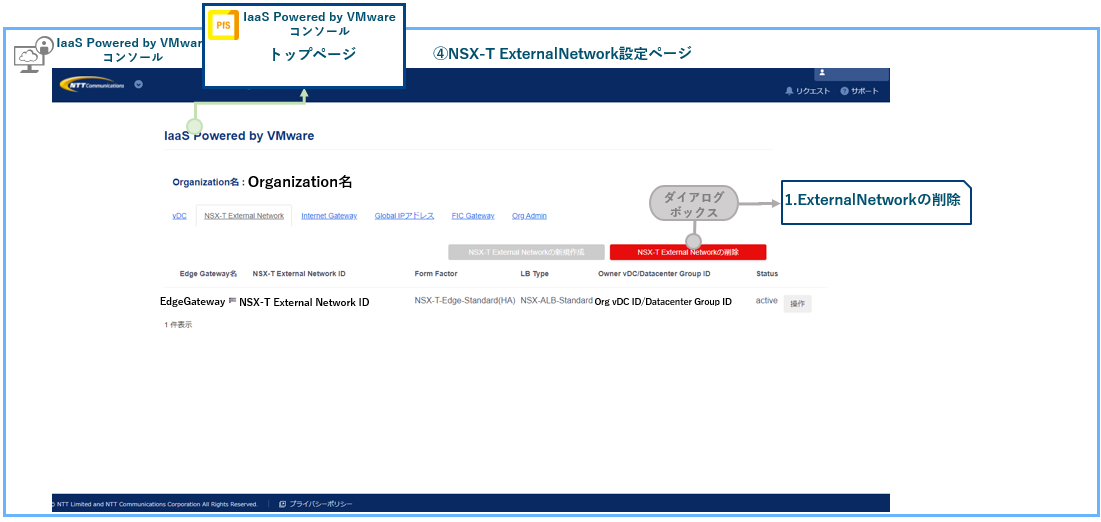Switch to the vDC tab
The image size is (1101, 522).
point(180,216)
